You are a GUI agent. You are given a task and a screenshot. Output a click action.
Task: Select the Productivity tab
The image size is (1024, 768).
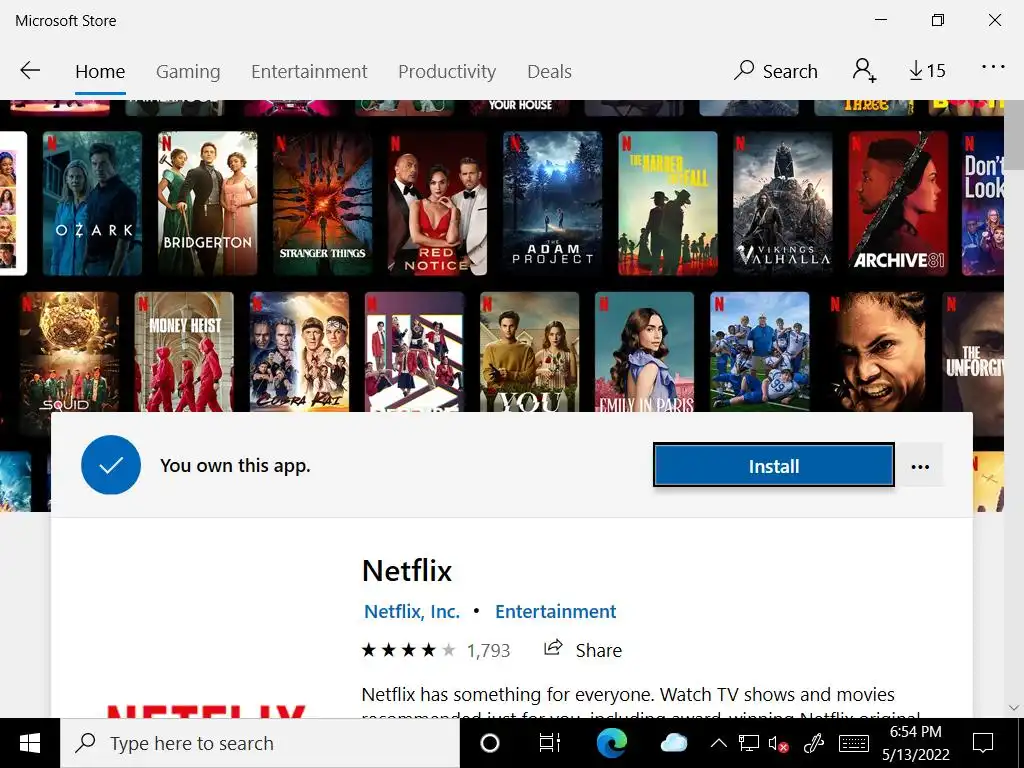tap(447, 71)
